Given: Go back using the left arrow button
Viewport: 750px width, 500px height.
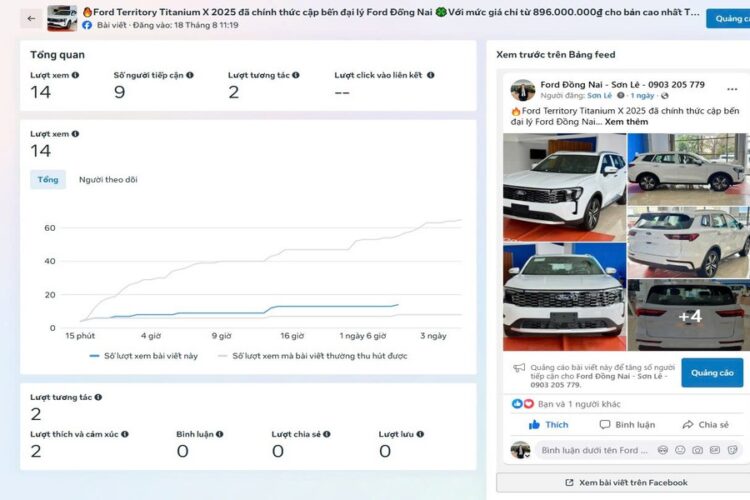Looking at the screenshot, I should pyautogui.click(x=32, y=19).
